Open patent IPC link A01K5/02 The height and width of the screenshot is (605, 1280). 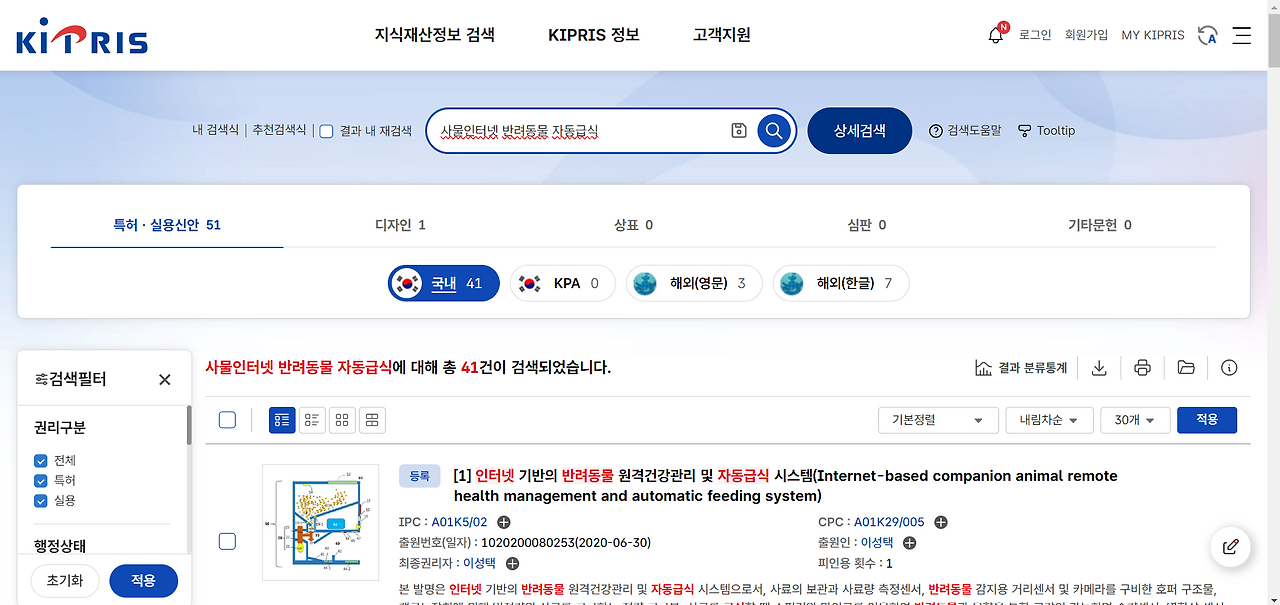click(458, 522)
